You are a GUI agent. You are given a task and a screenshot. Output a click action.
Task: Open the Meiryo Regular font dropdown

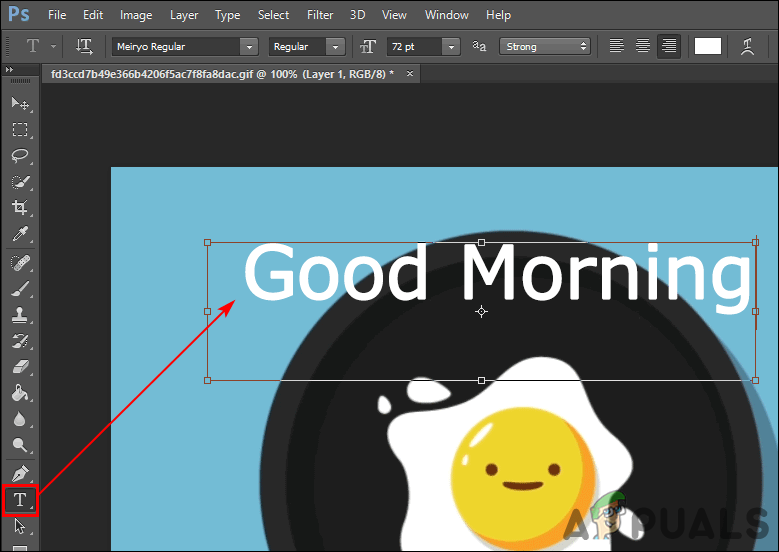pos(185,47)
